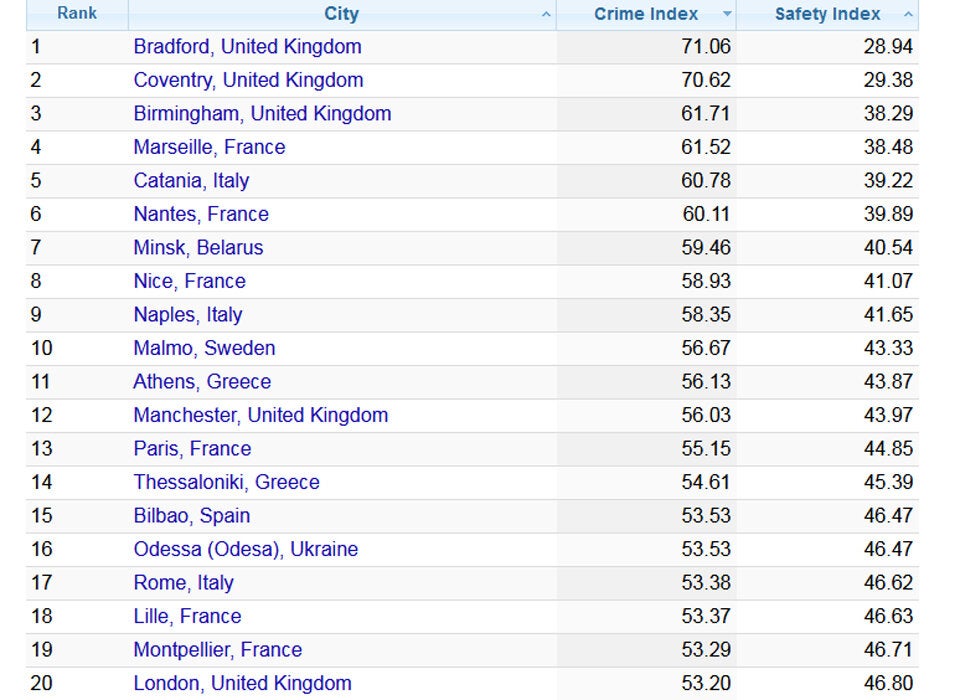
Task: Click the Athens, Greece link
Action: pos(202,382)
